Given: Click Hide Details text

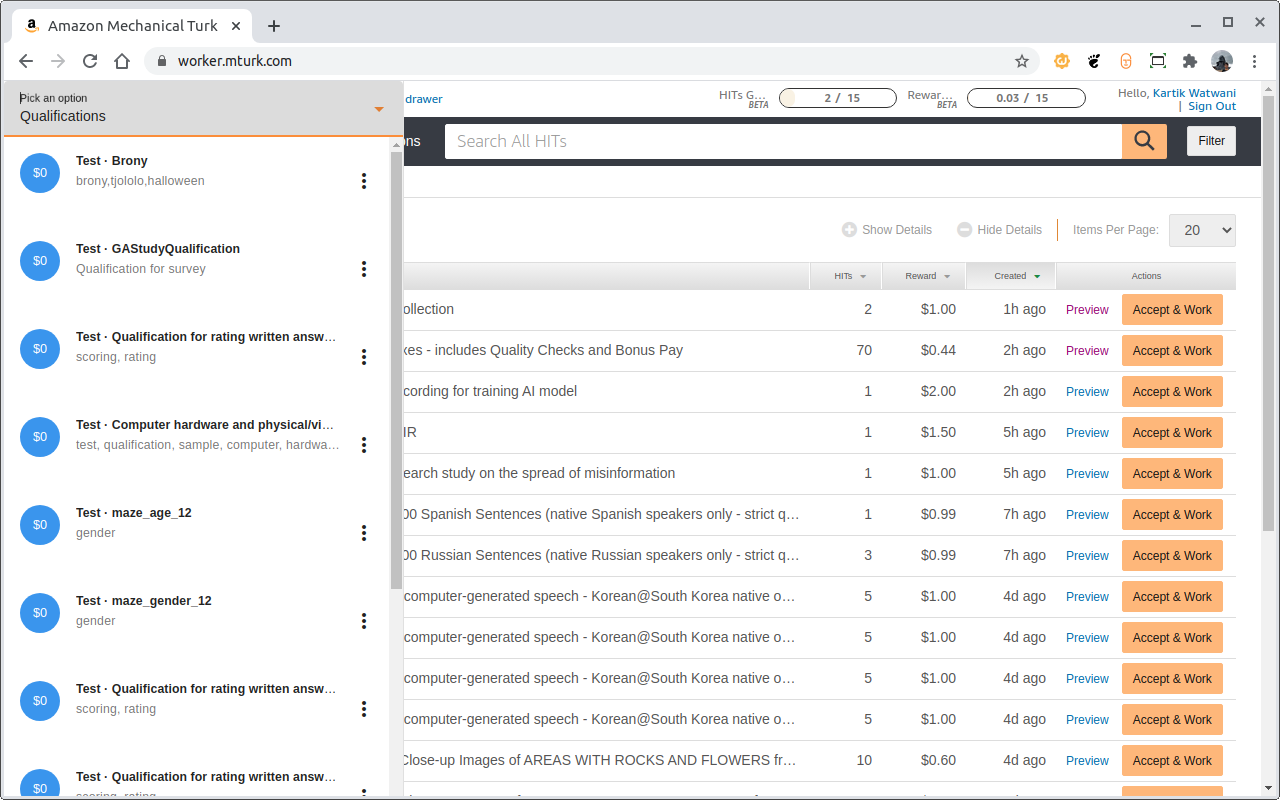Looking at the screenshot, I should (x=1010, y=230).
